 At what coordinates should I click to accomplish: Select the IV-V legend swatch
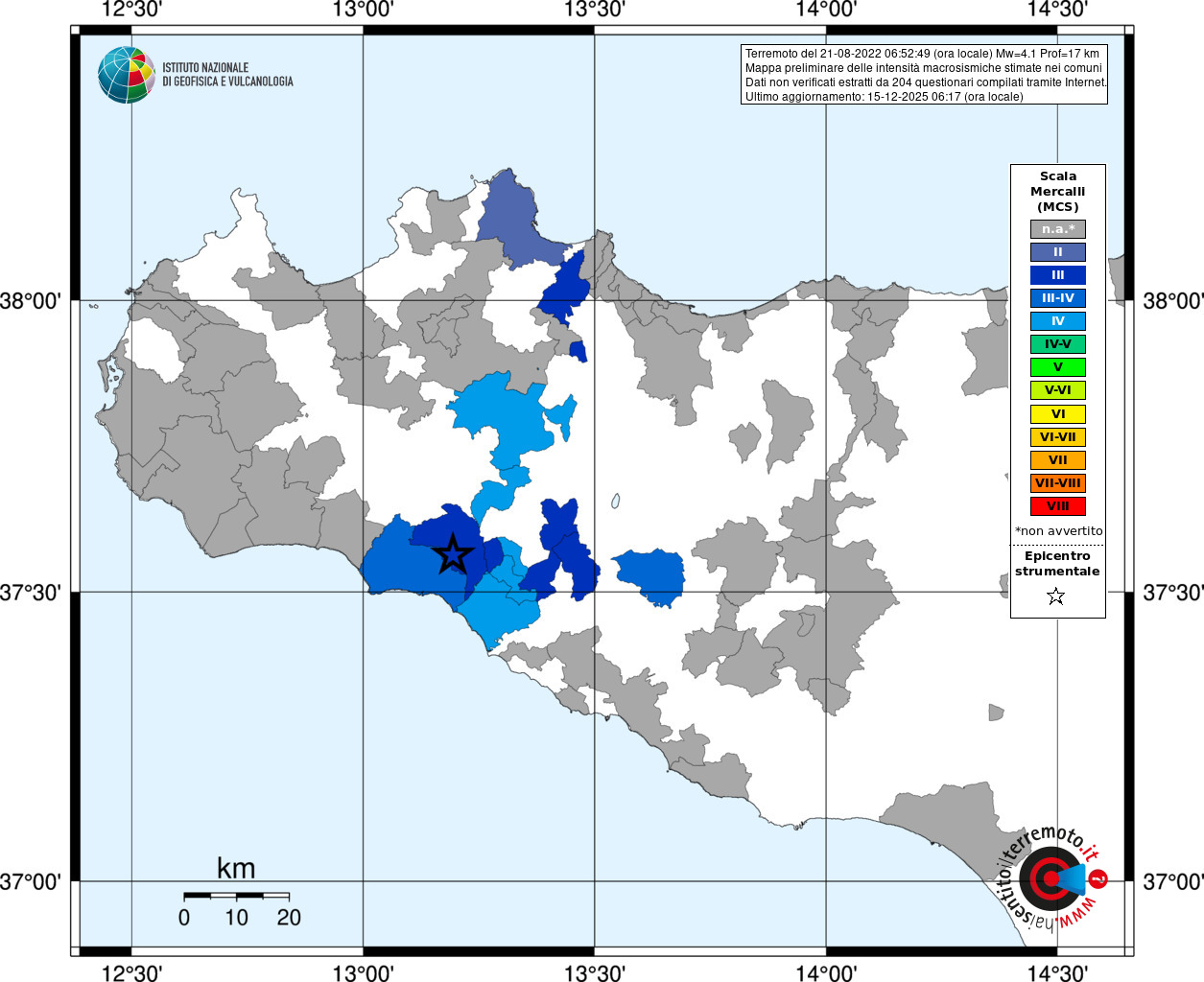point(1058,344)
